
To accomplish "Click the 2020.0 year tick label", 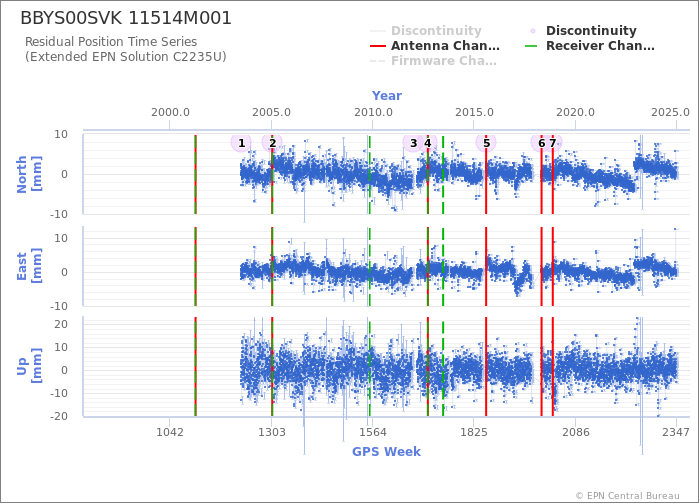I will 575,112.
